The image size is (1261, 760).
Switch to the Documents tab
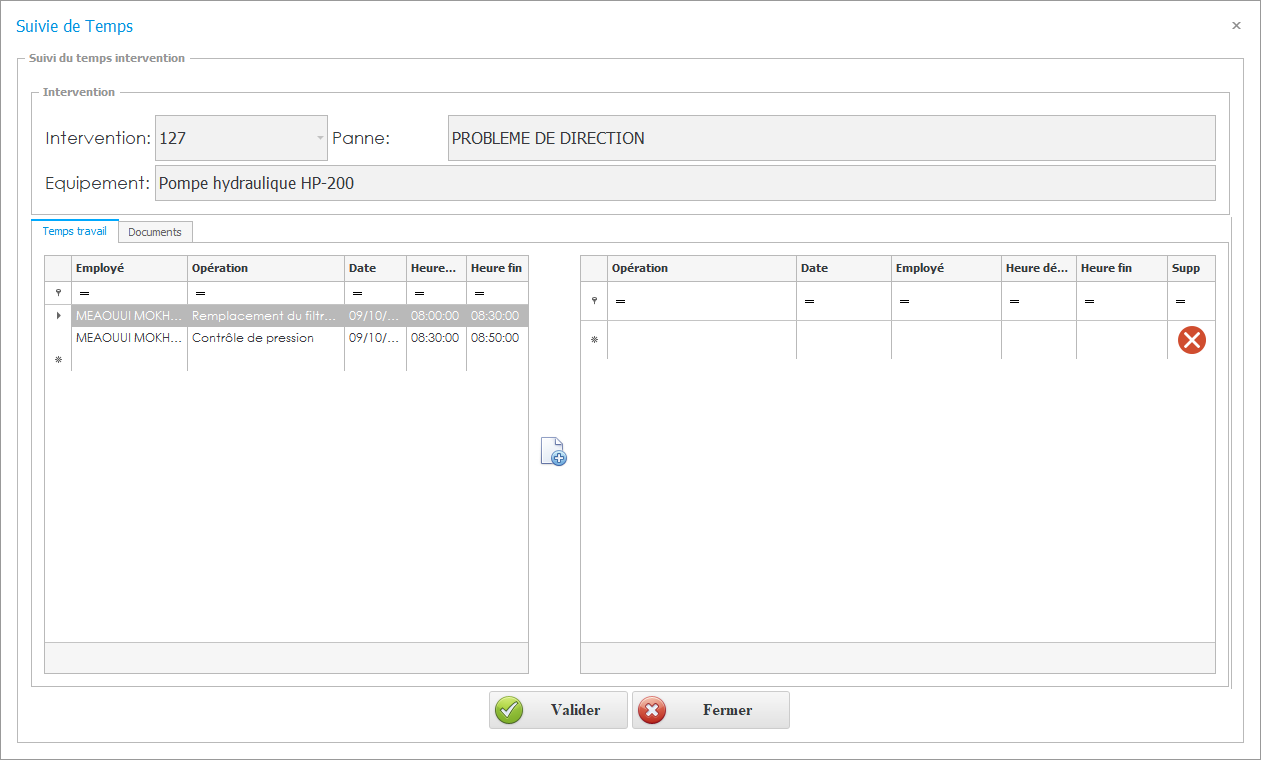155,232
